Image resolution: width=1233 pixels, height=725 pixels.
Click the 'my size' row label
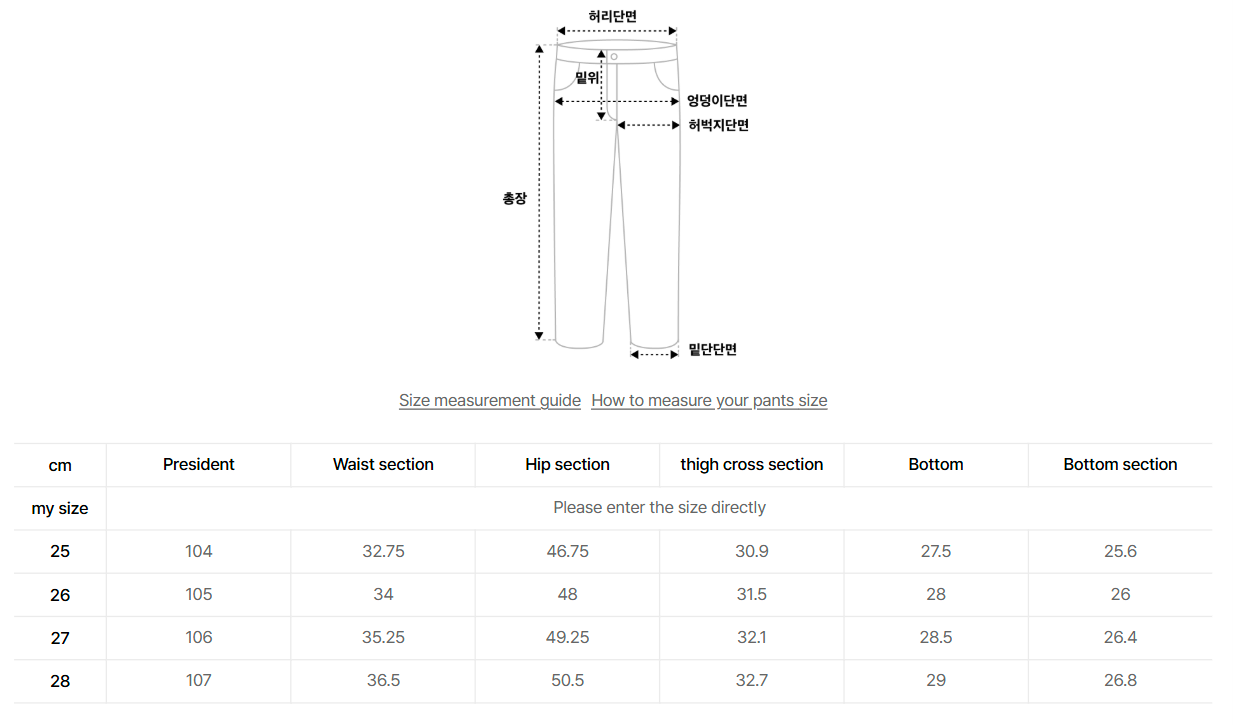(60, 509)
